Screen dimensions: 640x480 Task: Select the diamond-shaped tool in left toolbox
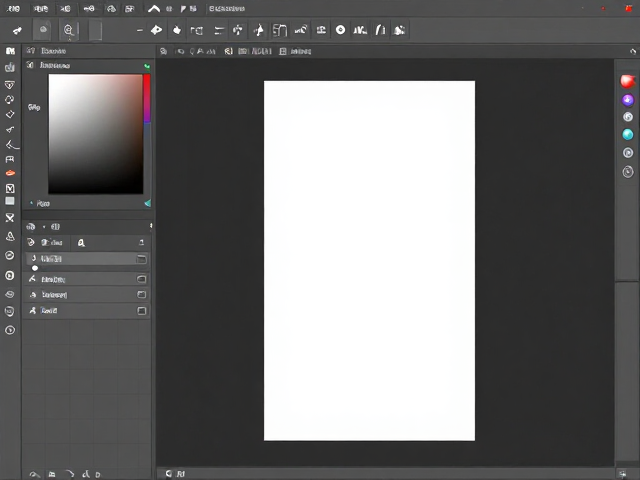coord(10,114)
